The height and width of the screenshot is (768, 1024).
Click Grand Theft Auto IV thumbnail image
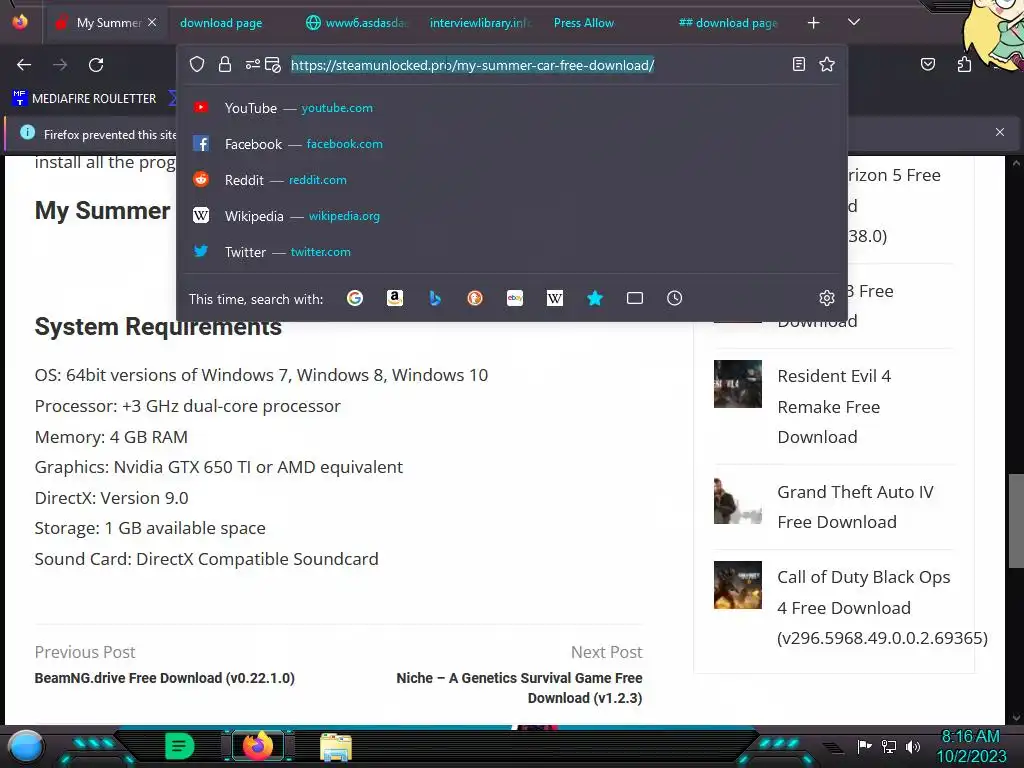coord(737,500)
